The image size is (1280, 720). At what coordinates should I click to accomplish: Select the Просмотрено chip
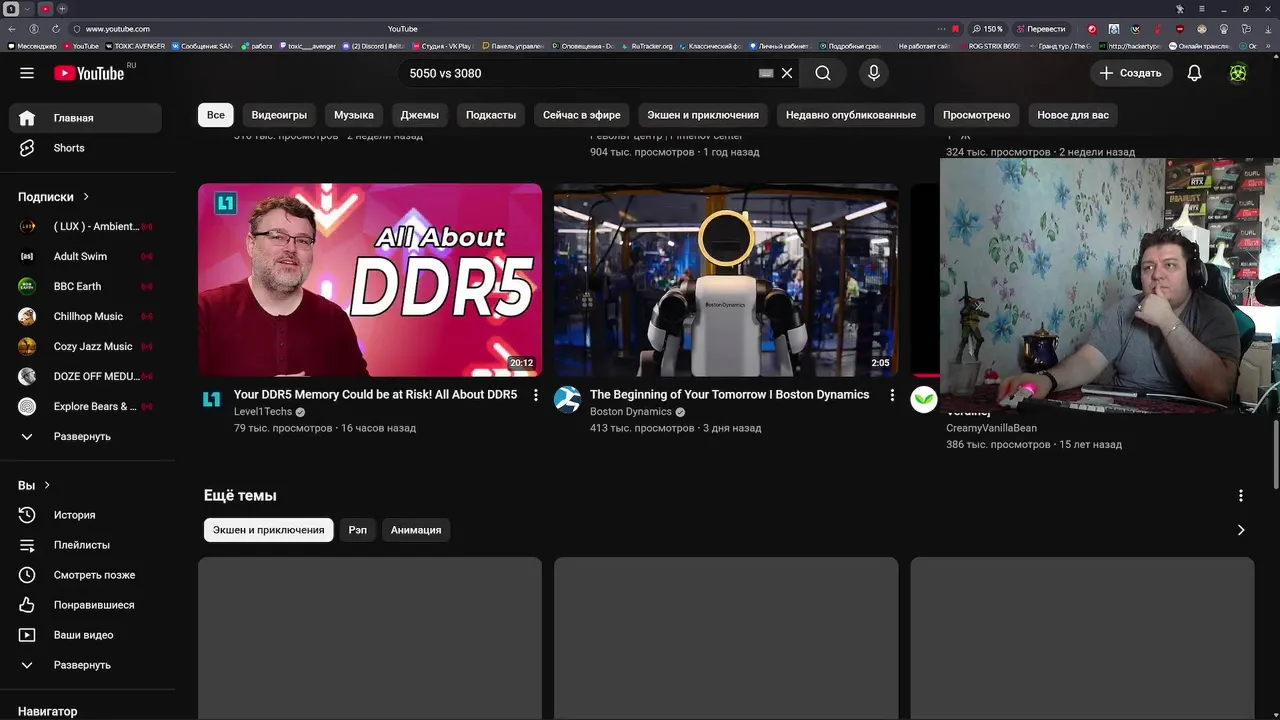(x=976, y=115)
